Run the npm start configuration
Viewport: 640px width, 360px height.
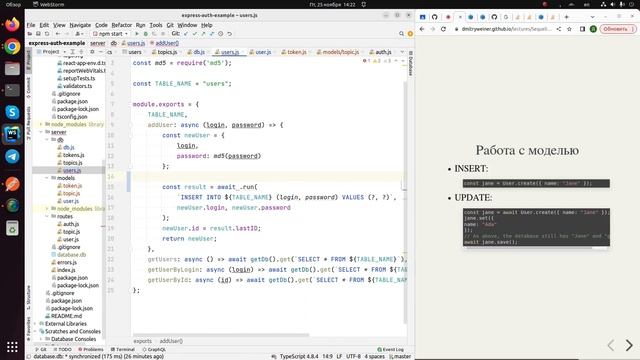(x=137, y=34)
